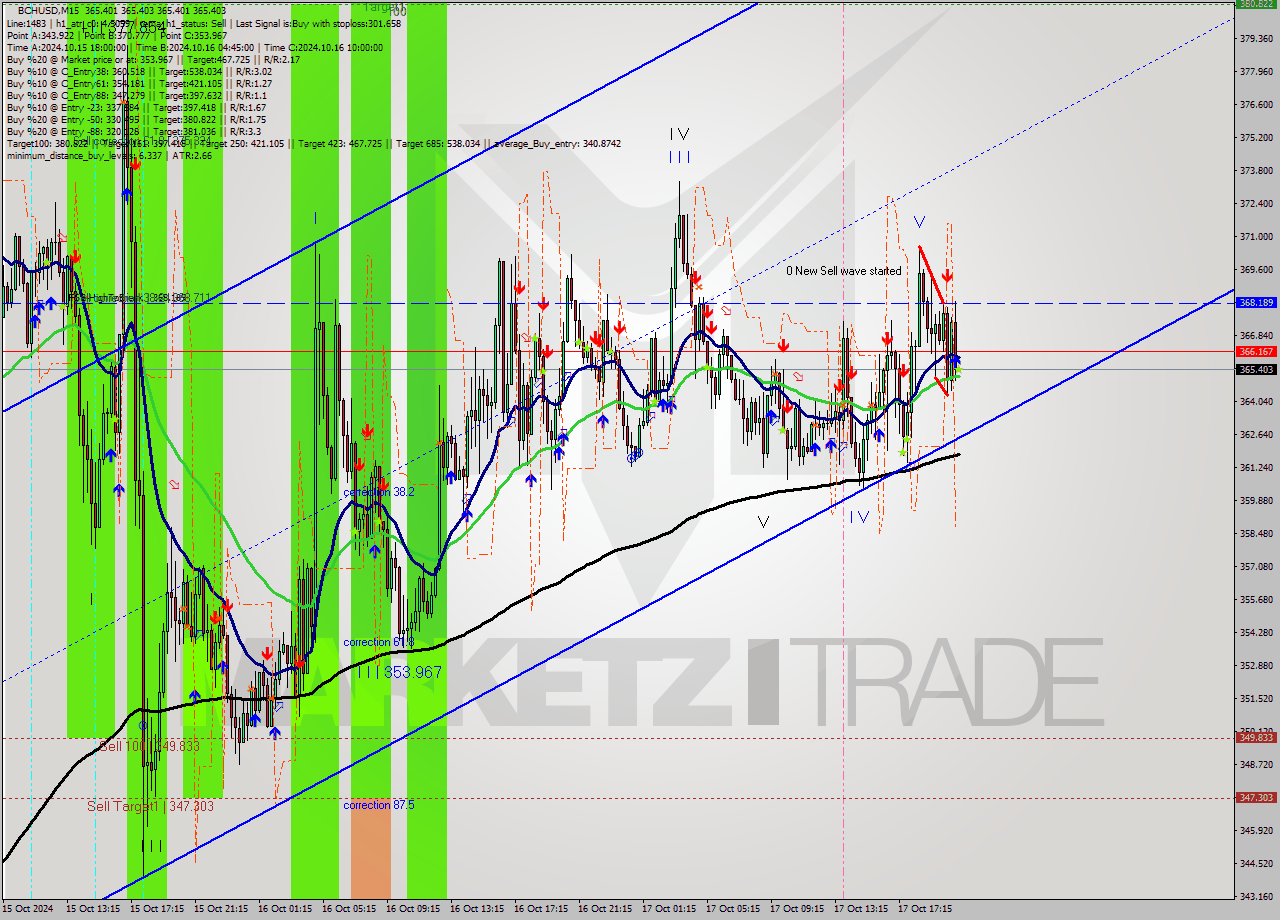Screen dimensions: 1280x920
Task: Select the 'correction 87.5' label
Action: coord(378,805)
